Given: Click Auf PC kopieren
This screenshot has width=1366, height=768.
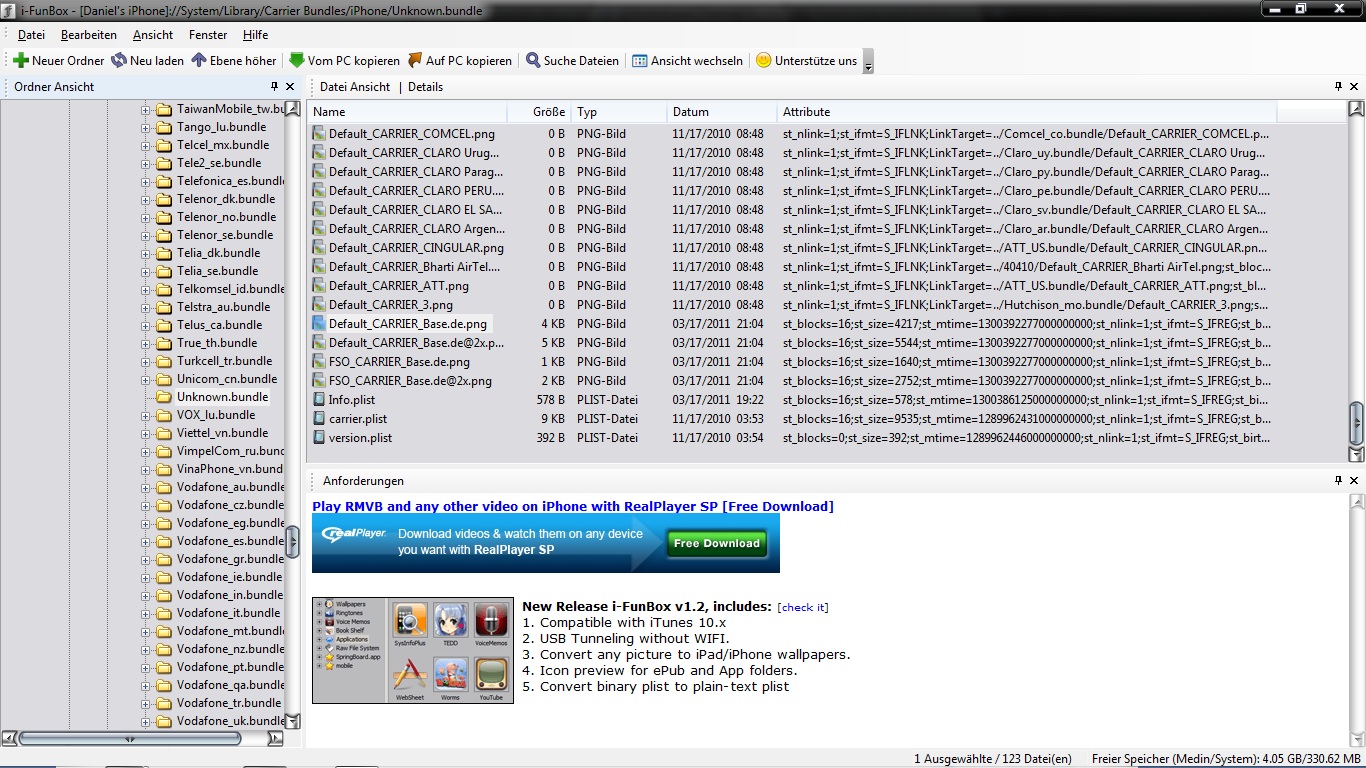Looking at the screenshot, I should point(459,60).
